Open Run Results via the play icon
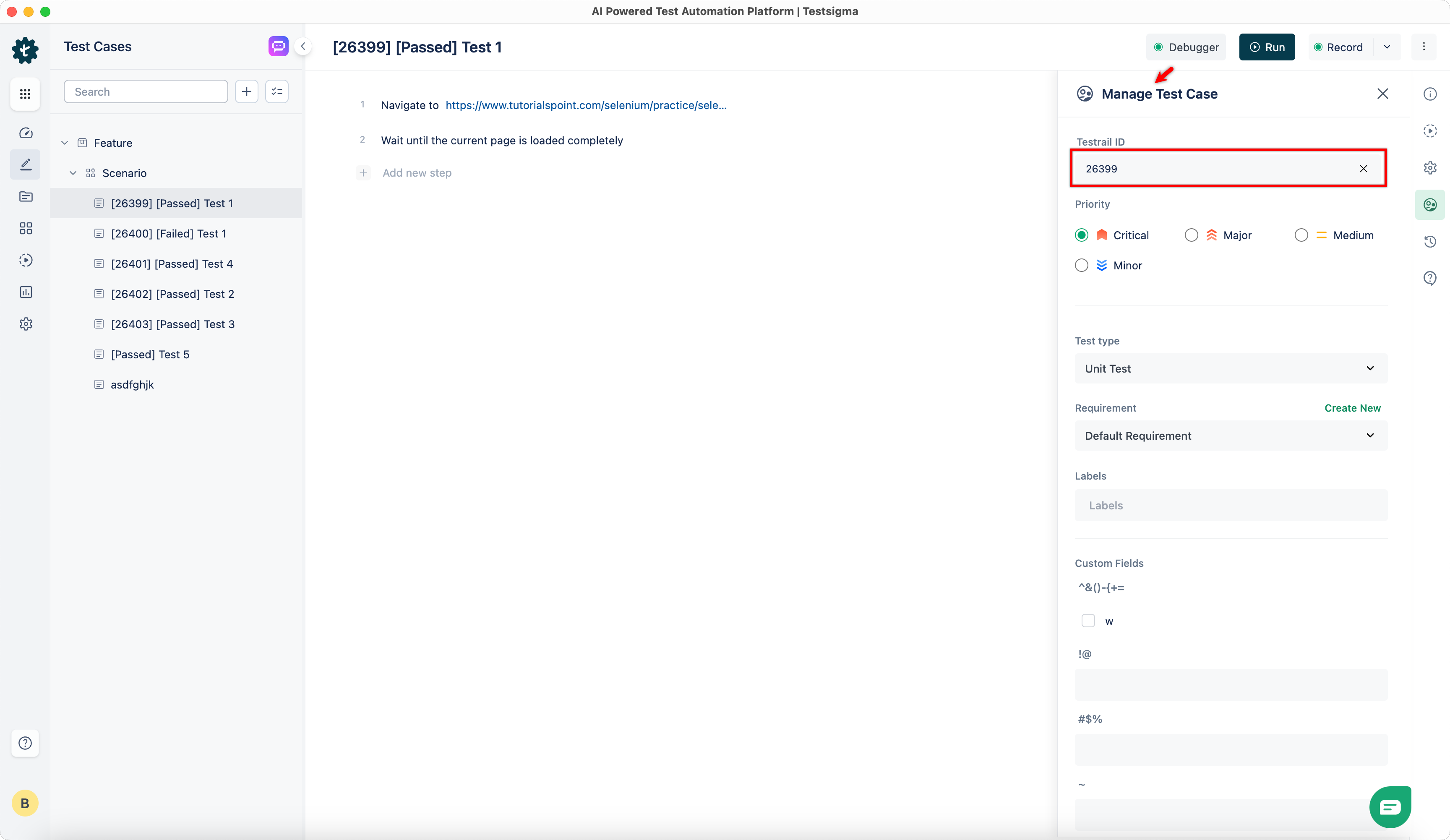1450x840 pixels. tap(25, 260)
